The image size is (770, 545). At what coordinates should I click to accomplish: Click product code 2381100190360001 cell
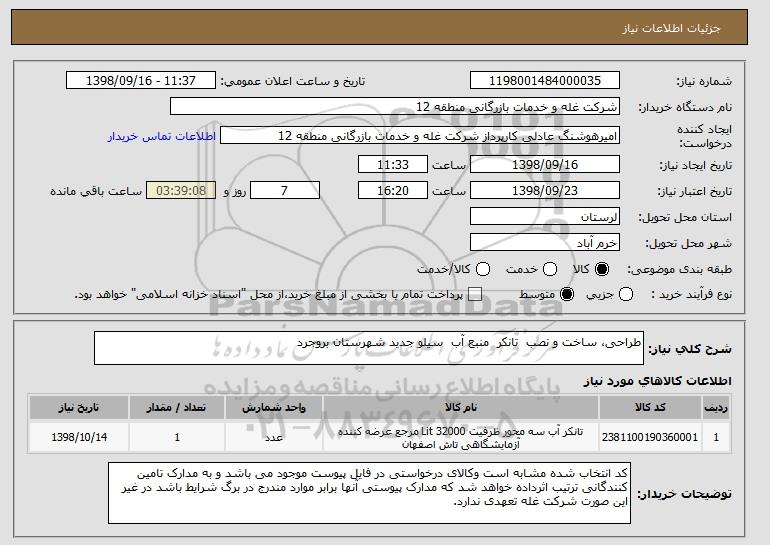[650, 437]
